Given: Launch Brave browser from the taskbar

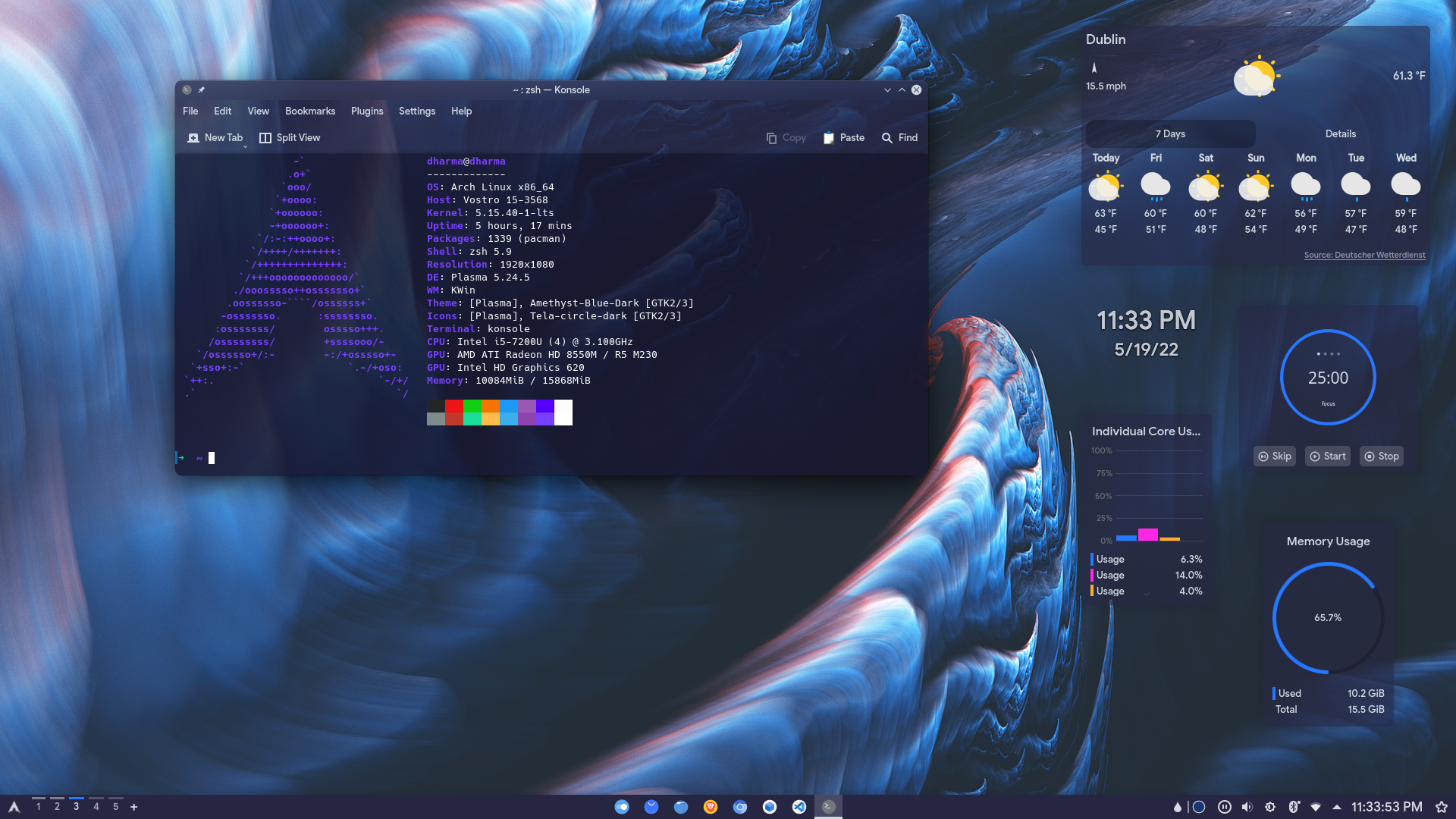Looking at the screenshot, I should click(x=711, y=807).
